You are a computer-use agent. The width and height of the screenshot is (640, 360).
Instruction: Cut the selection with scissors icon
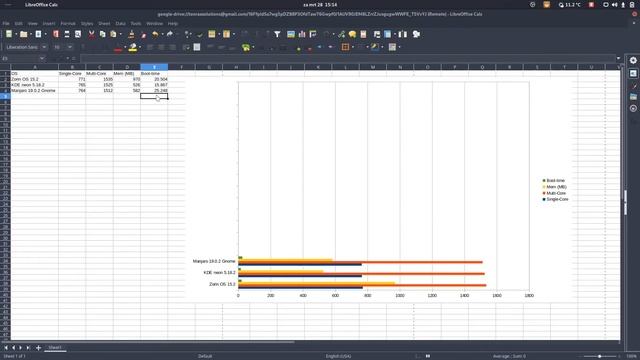91,34
